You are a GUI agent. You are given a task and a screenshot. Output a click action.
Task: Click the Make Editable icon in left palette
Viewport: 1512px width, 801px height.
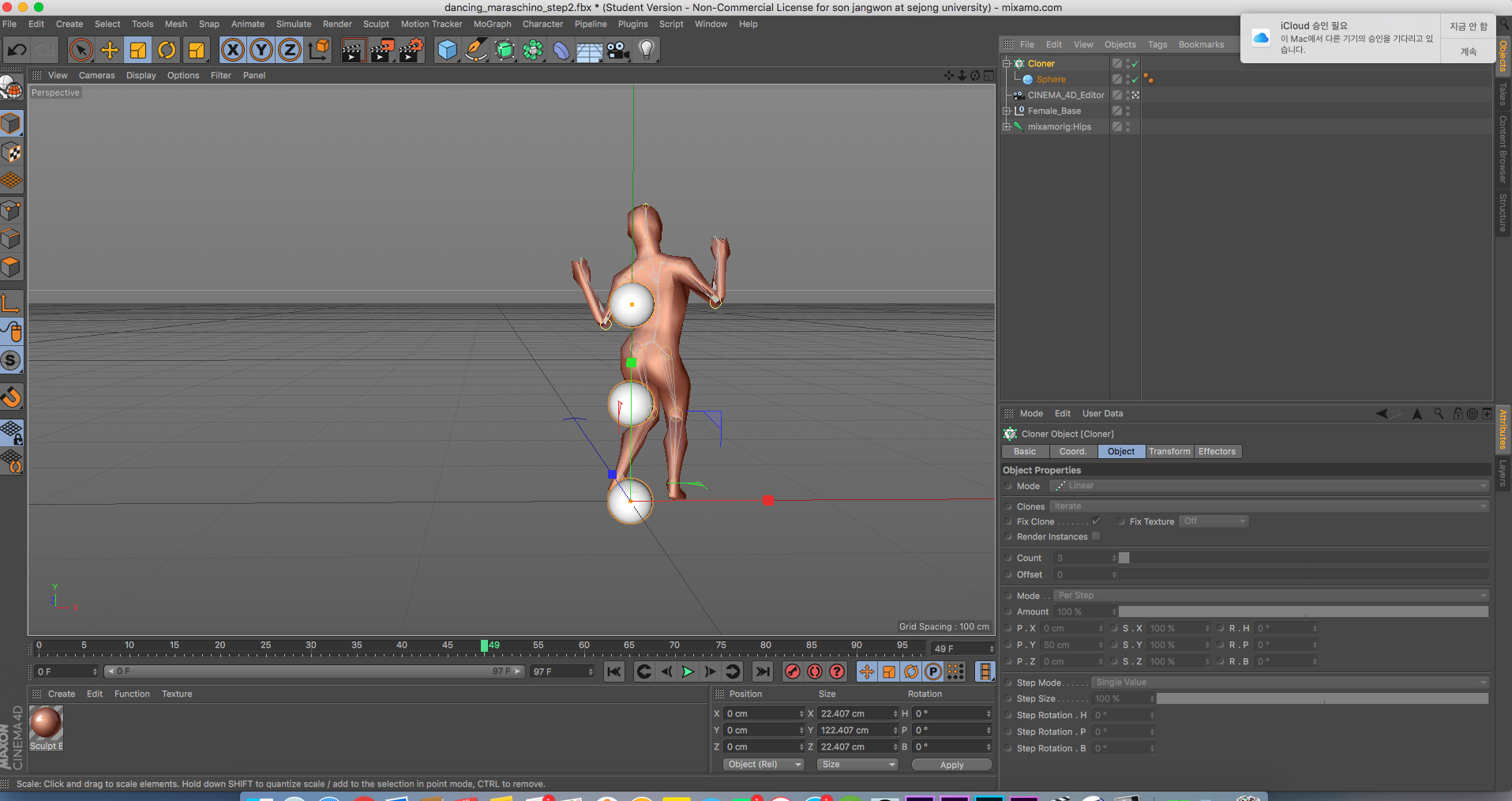click(x=11, y=86)
